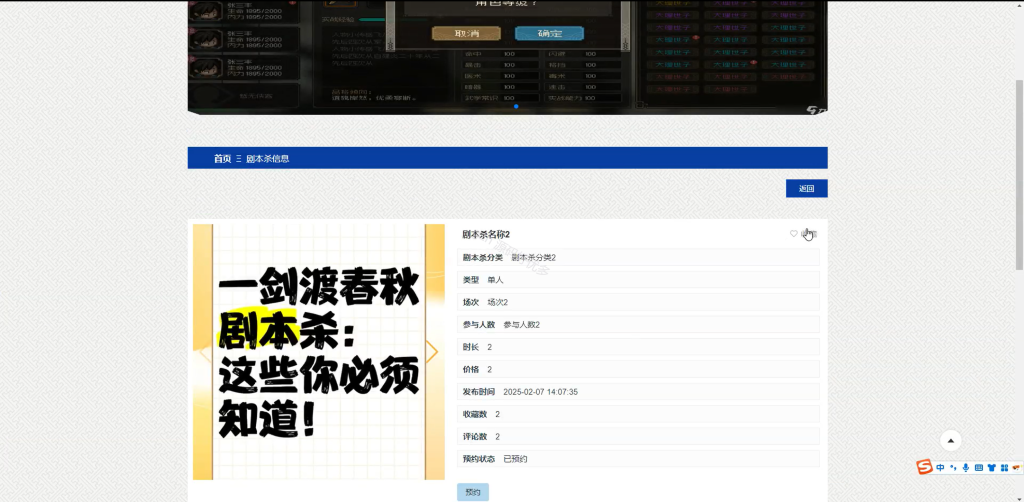Image resolution: width=1024 pixels, height=502 pixels.
Task: Click the 剧本杀名称2 title text
Action: coord(486,234)
